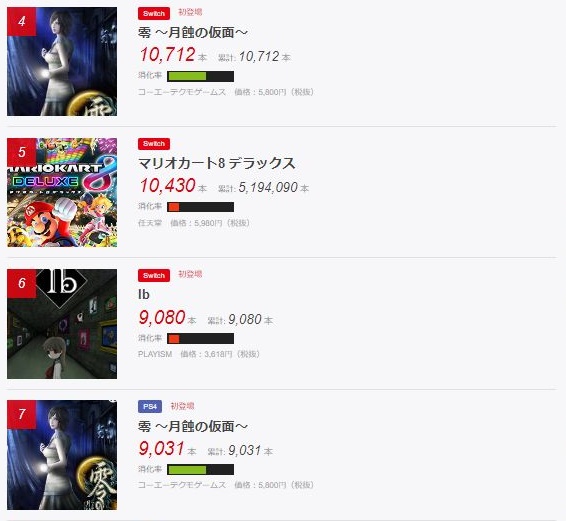Open the Switch 零 ~月蝕の仮面~ title

tap(193, 32)
